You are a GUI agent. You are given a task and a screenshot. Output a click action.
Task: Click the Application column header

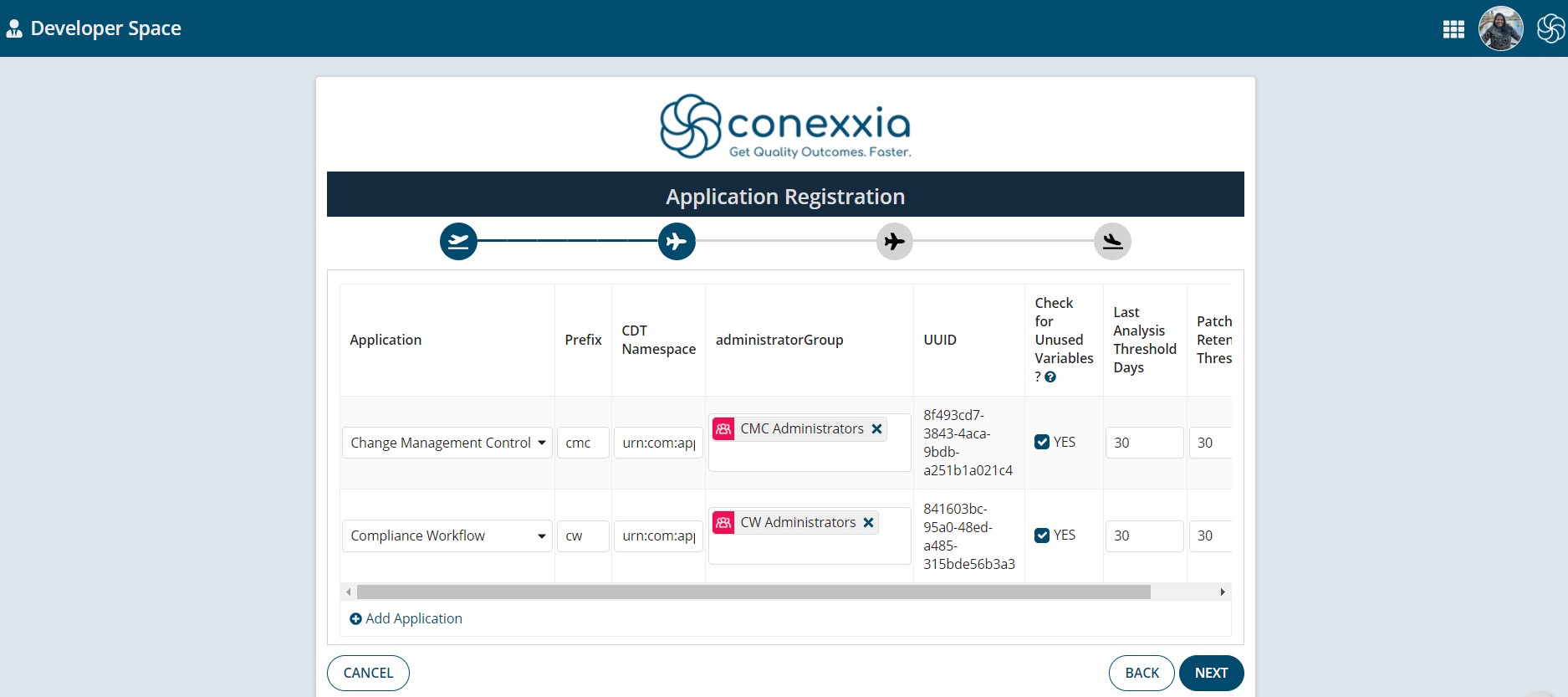pyautogui.click(x=386, y=340)
